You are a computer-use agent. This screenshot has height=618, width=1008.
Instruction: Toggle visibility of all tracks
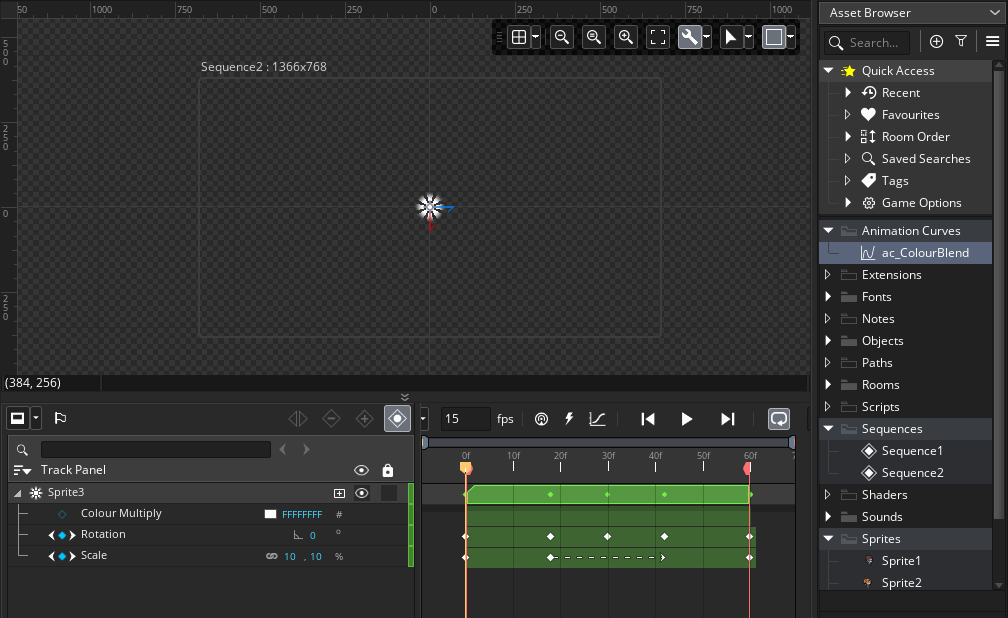(361, 470)
